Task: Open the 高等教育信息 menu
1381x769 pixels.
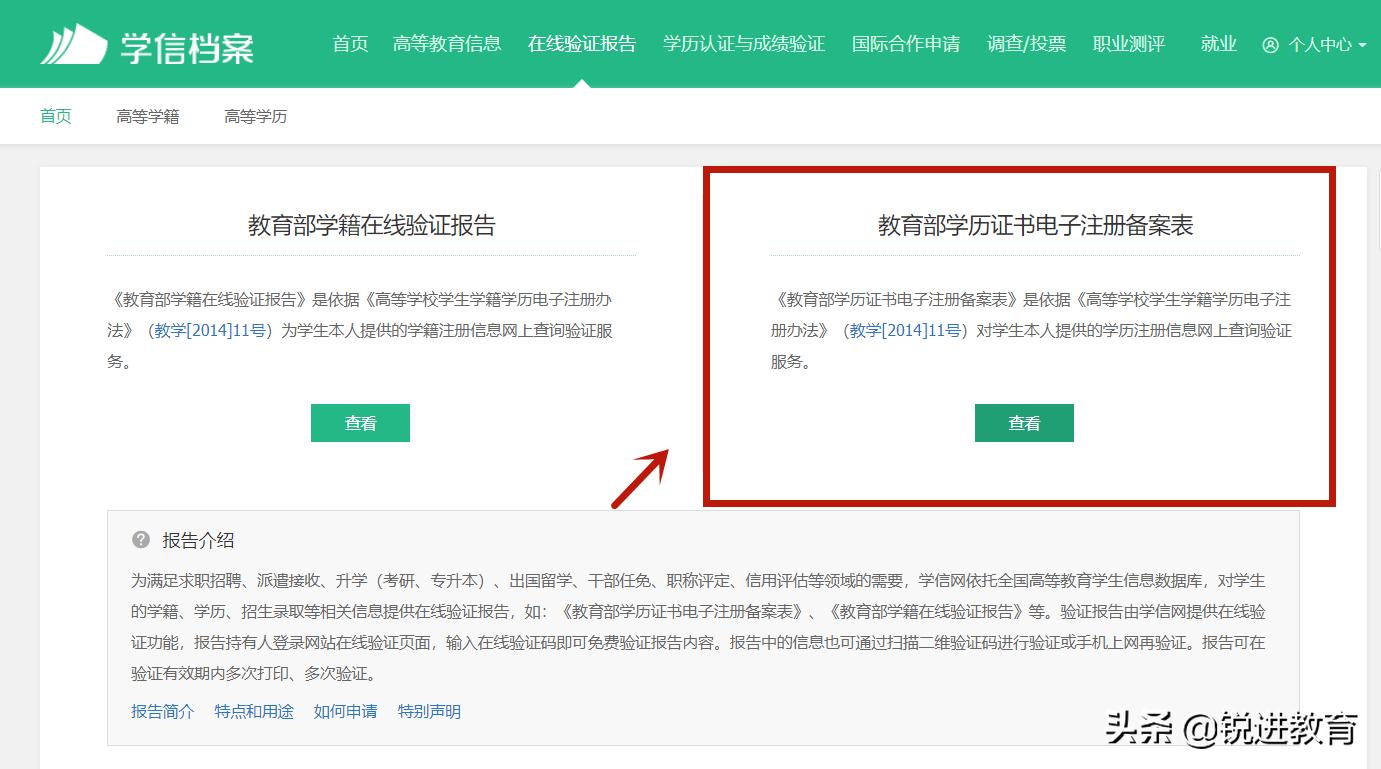Action: [x=447, y=44]
